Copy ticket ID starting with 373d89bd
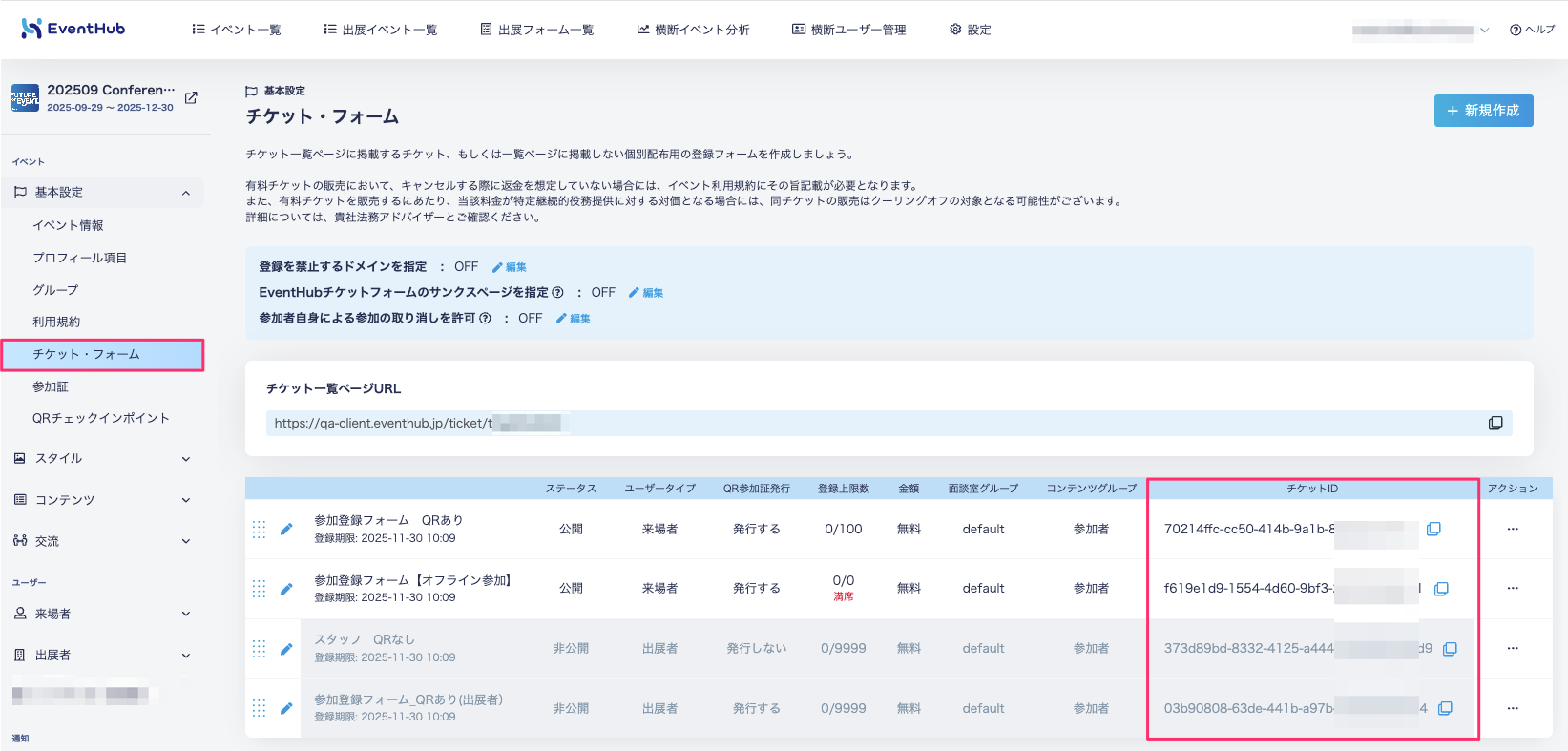Screen dimensions: 1568x751 coord(1450,649)
